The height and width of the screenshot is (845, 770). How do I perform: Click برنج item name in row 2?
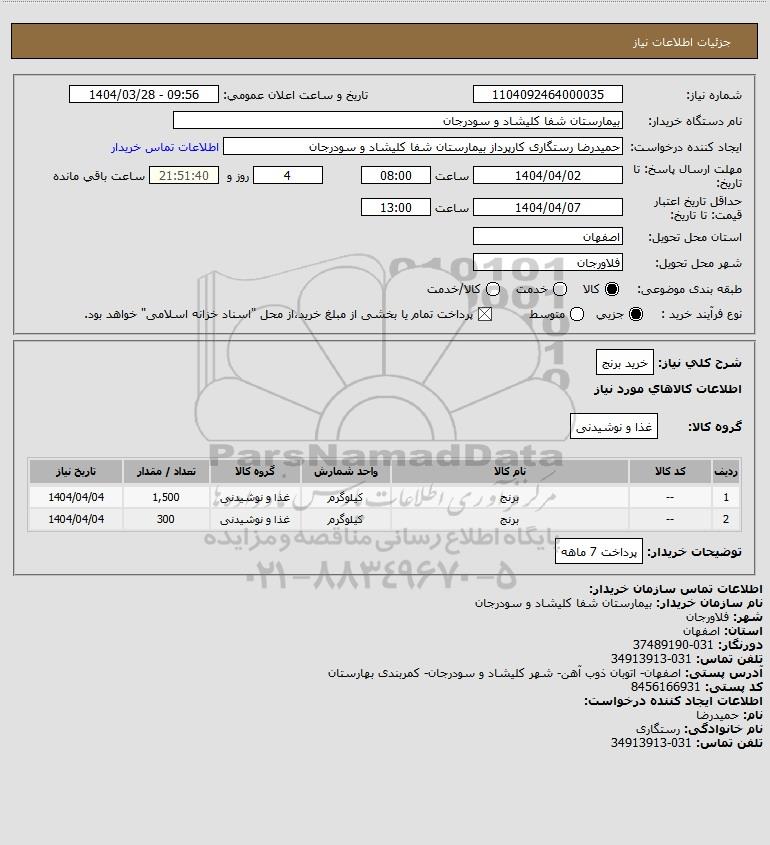pyautogui.click(x=509, y=520)
